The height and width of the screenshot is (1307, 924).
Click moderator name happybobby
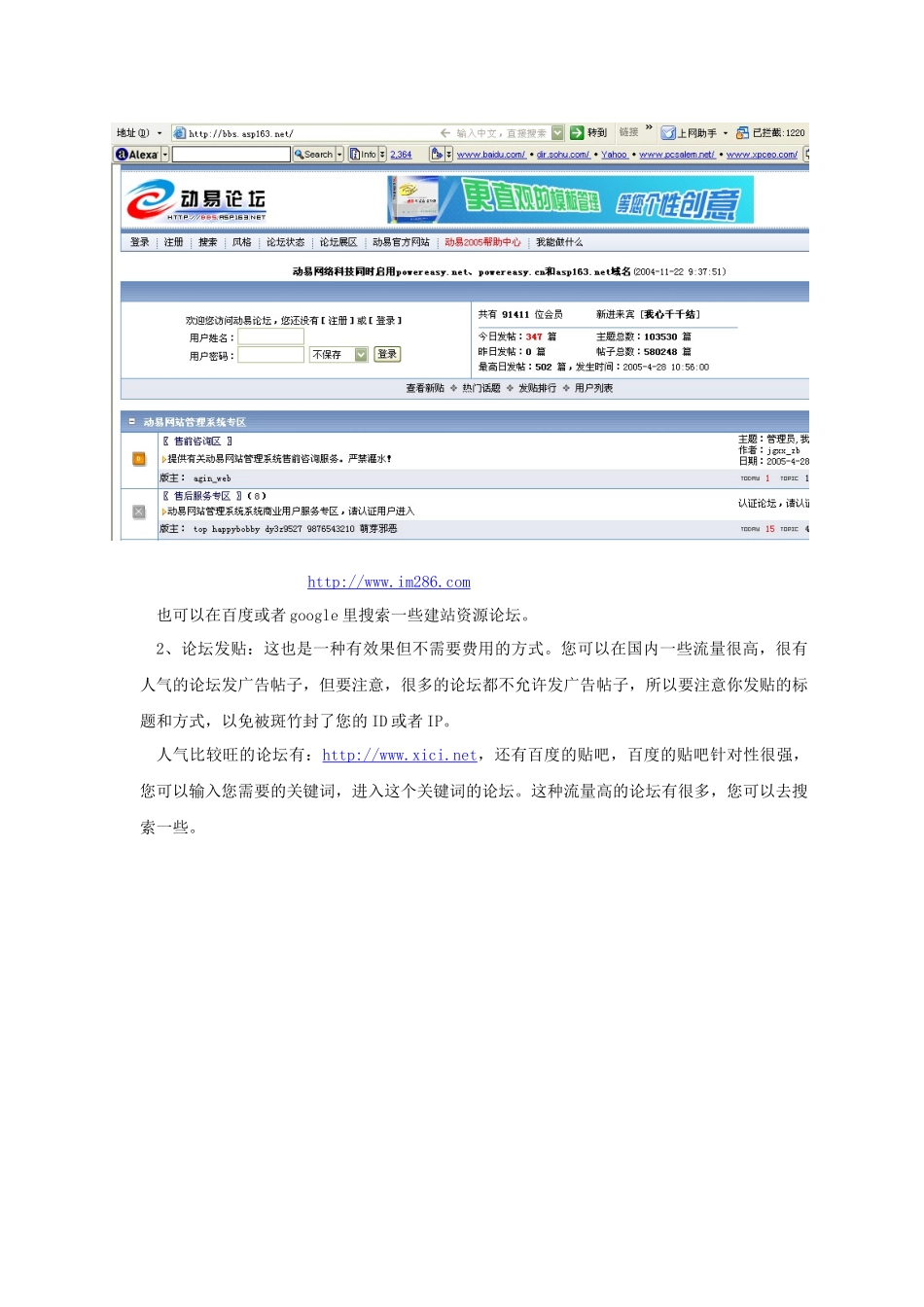[236, 529]
